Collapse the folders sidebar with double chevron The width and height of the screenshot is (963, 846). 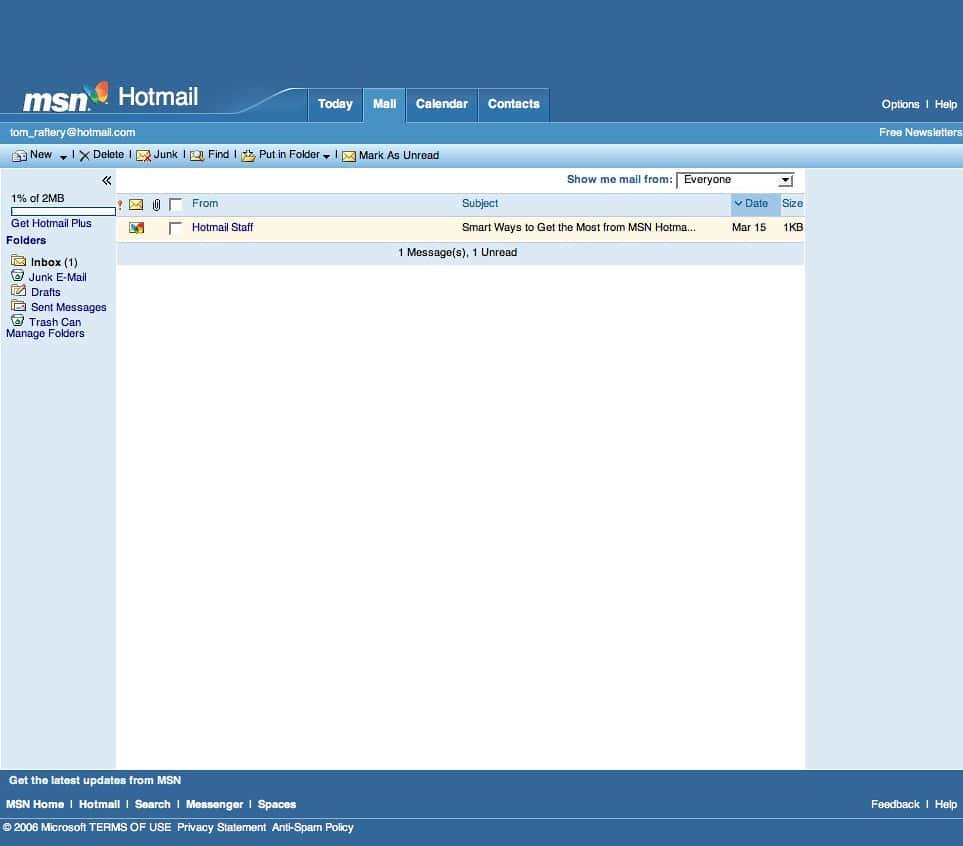(107, 181)
